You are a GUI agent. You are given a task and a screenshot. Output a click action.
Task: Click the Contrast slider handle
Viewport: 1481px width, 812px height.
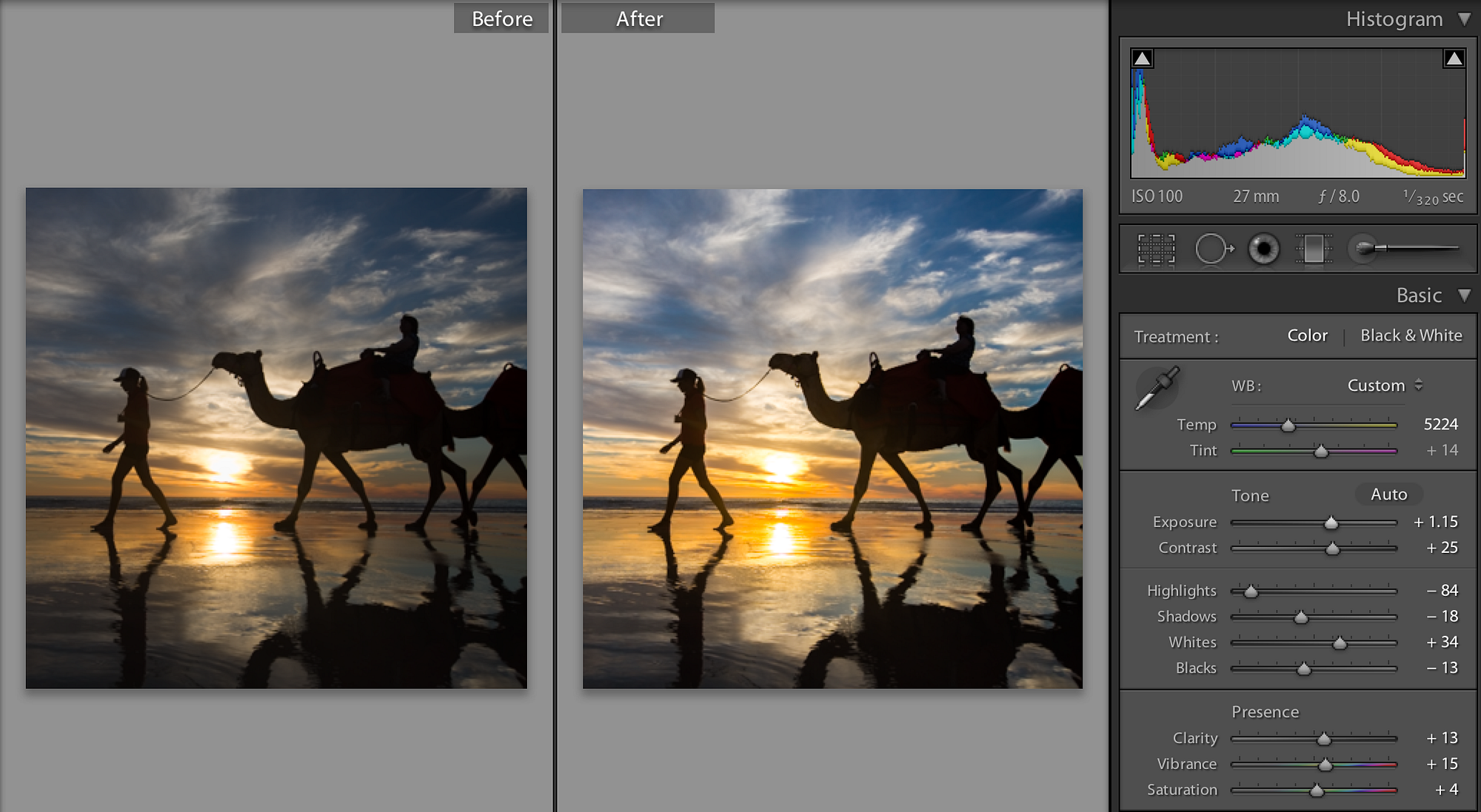pyautogui.click(x=1332, y=548)
